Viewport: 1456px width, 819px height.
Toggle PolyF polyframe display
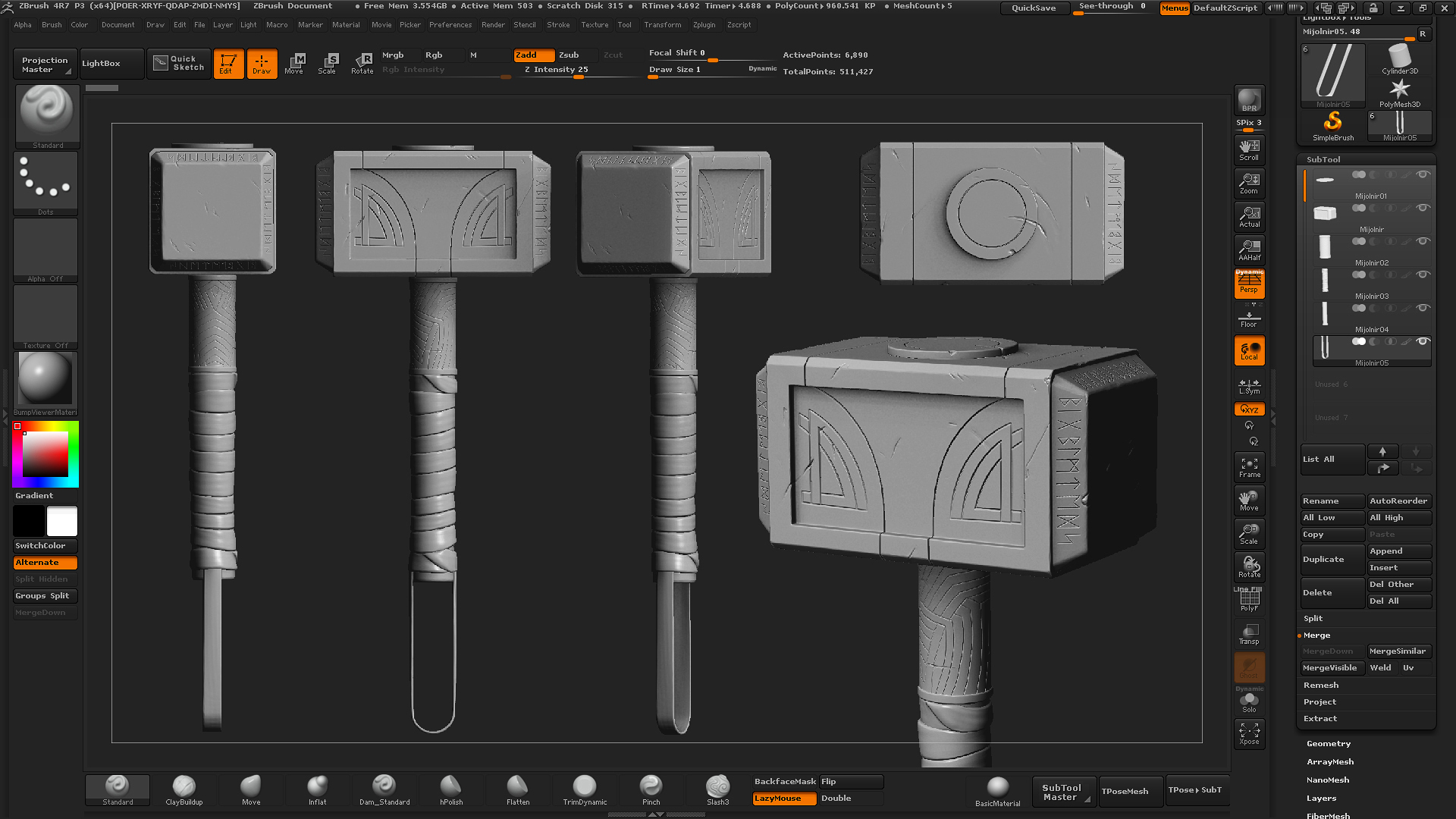[x=1249, y=600]
